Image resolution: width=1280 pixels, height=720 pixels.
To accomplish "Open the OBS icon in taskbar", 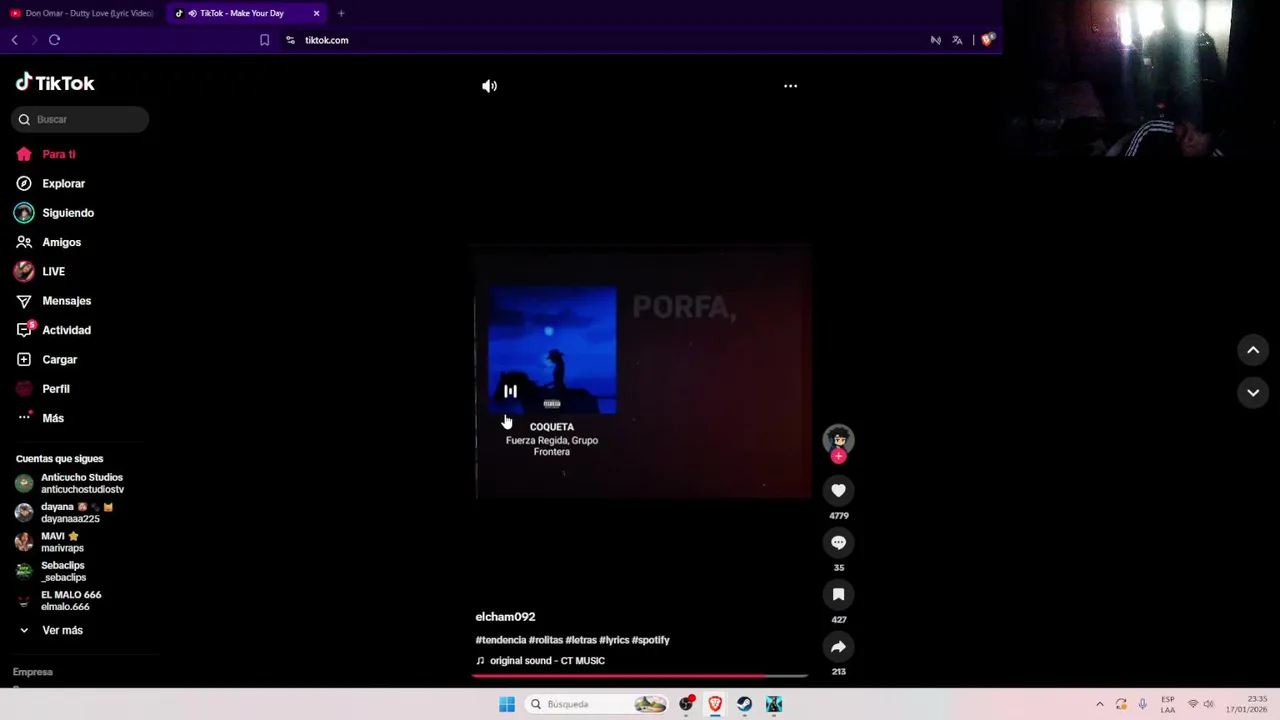I will click(x=686, y=704).
